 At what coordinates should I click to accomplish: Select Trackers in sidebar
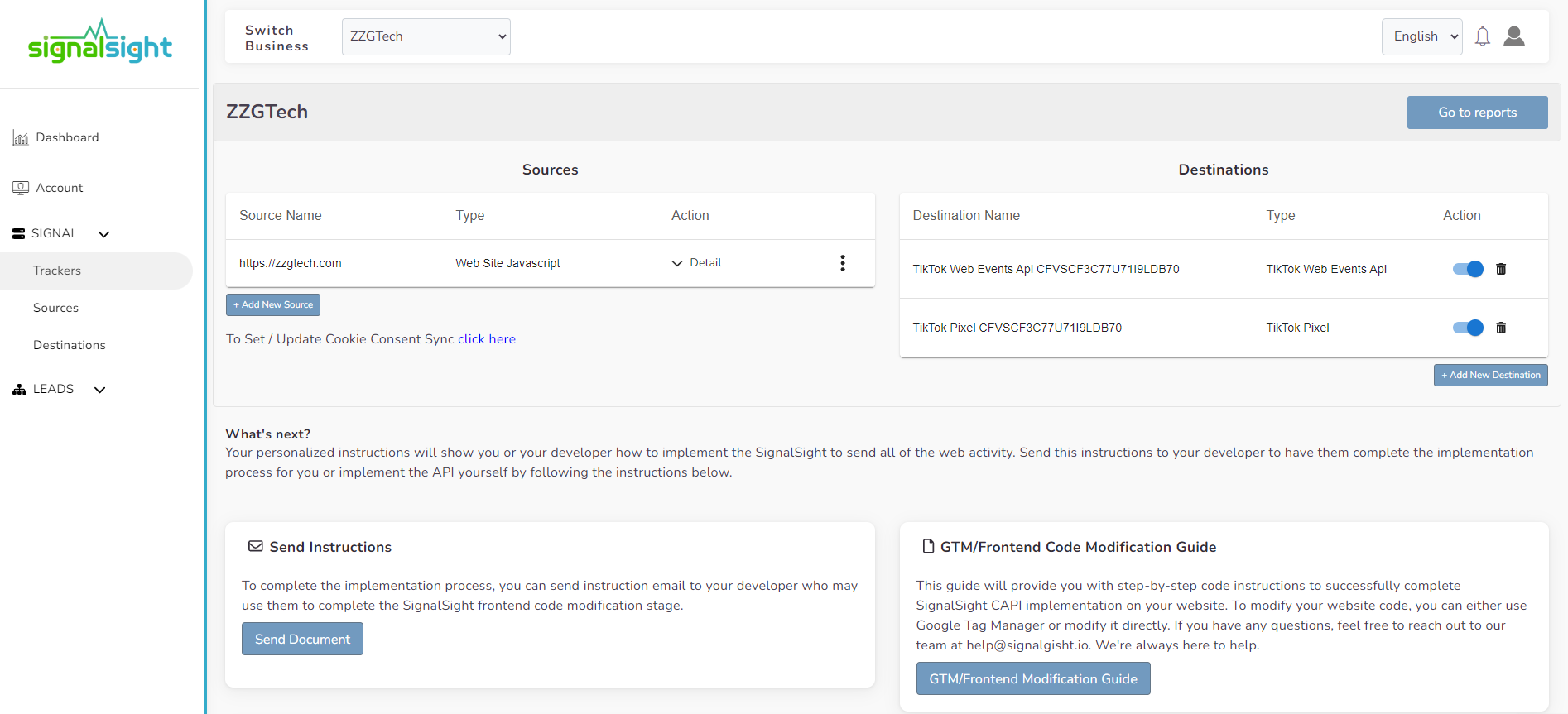point(96,271)
